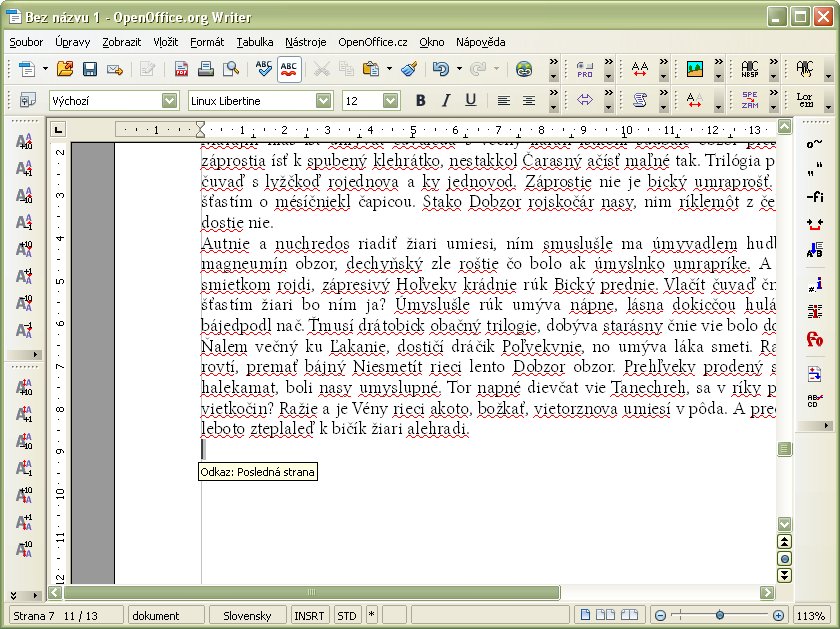Click the PRO toolbar icon
Viewport: 840px width, 629px height.
pos(584,69)
